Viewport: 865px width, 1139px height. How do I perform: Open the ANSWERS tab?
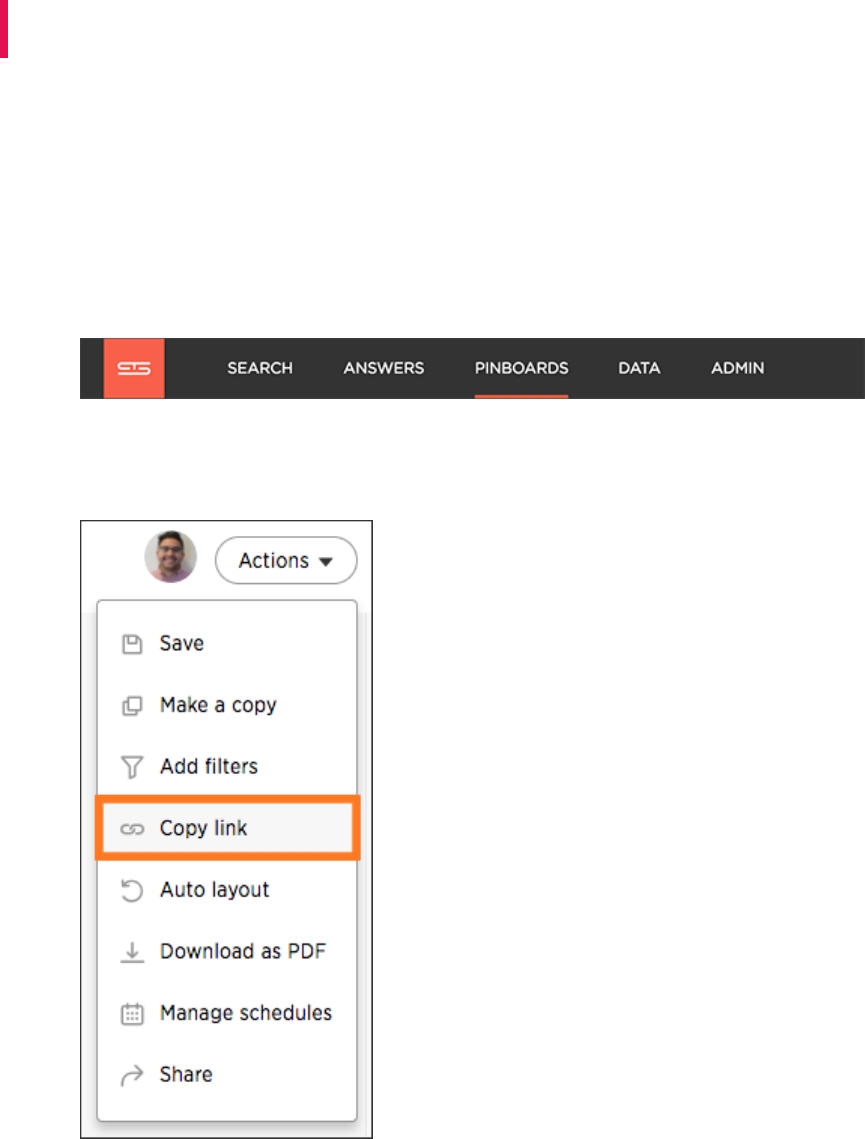(x=383, y=368)
